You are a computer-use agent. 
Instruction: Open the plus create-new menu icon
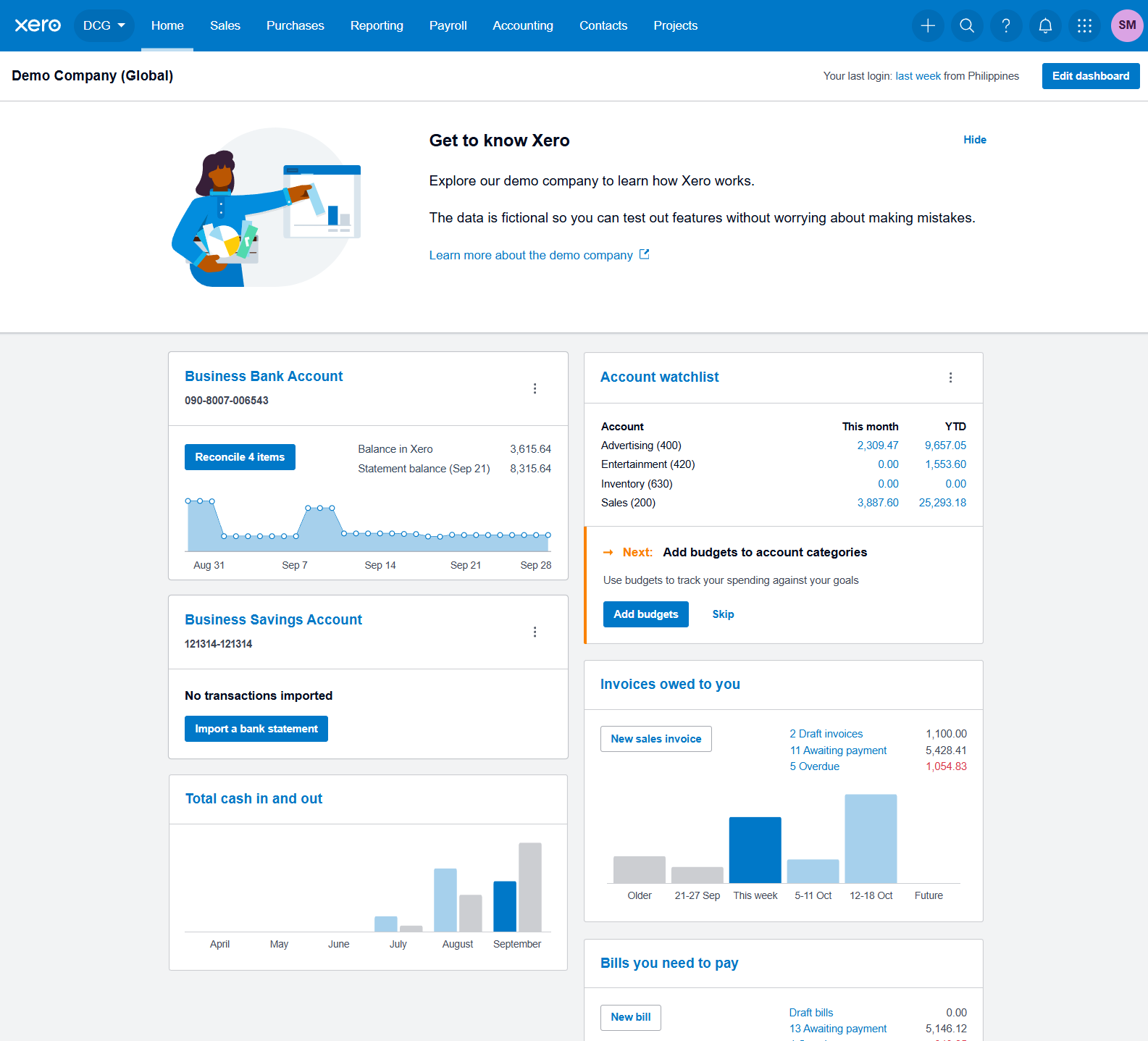click(928, 26)
